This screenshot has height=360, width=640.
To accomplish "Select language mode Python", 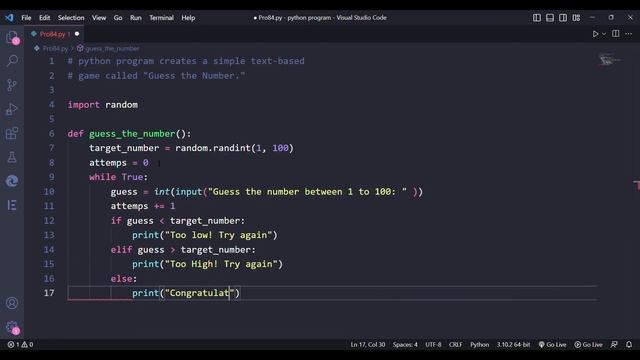I will click(x=479, y=344).
